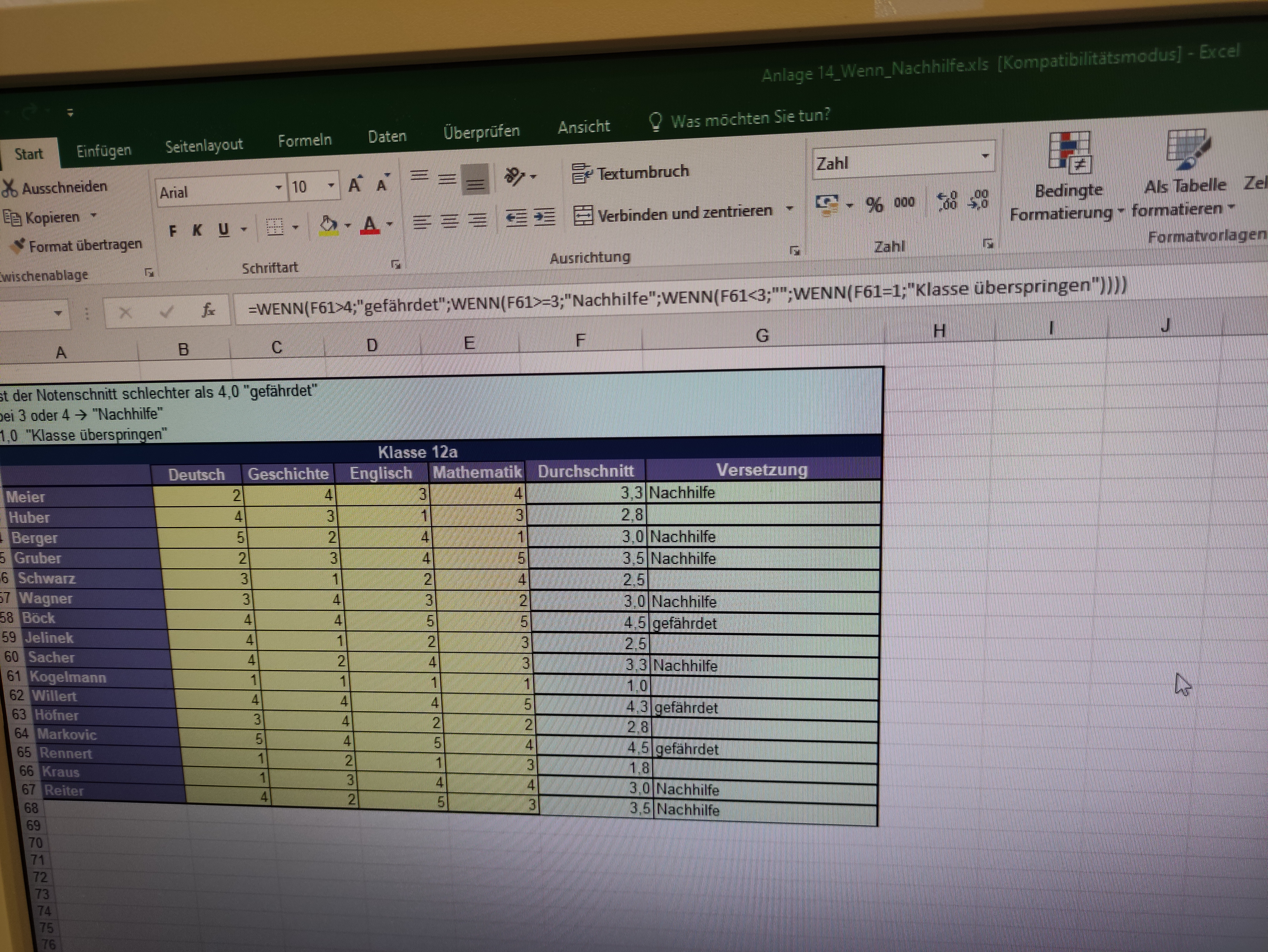The width and height of the screenshot is (1268, 952).
Task: Expand the Zahl number format dropdown
Action: (x=985, y=157)
